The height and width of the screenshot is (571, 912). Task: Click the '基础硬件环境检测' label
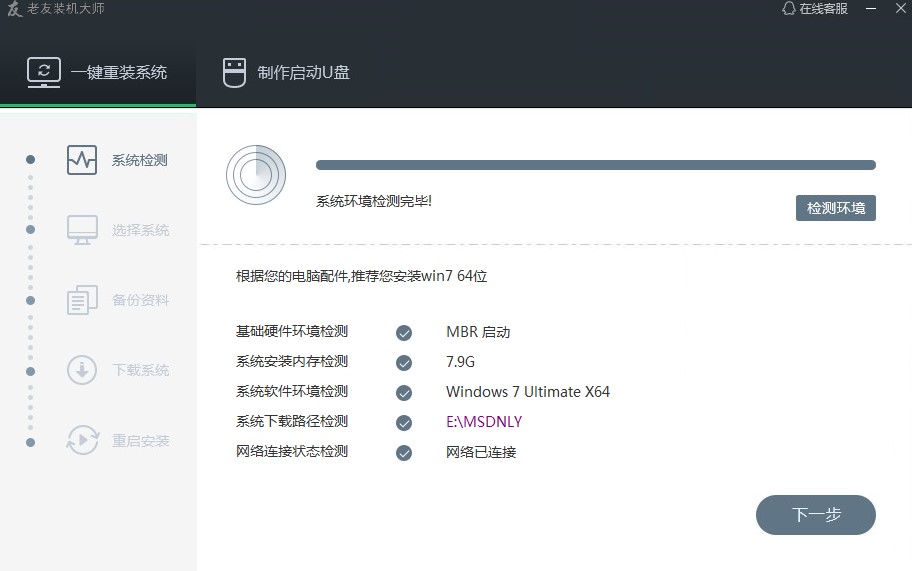[291, 331]
